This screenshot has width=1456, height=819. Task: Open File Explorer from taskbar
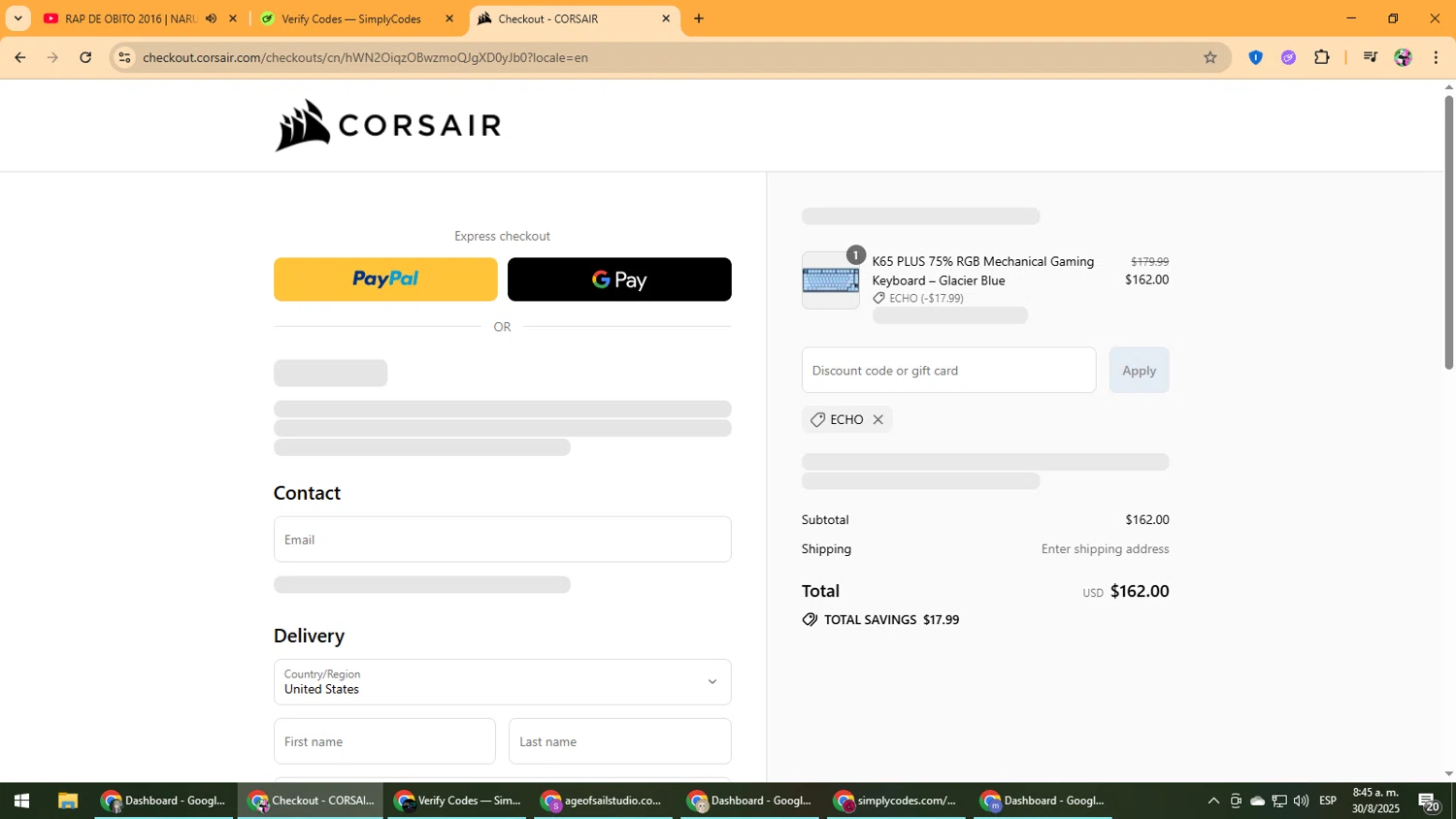pos(67,801)
